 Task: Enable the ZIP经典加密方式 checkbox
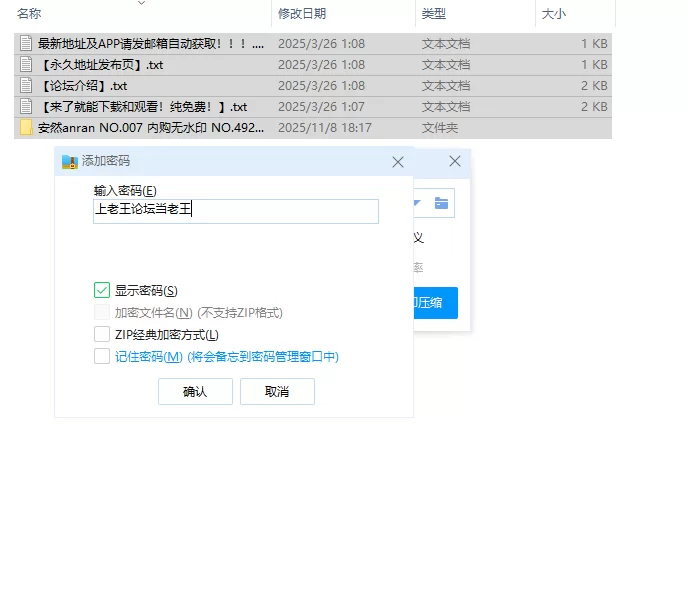(x=102, y=334)
